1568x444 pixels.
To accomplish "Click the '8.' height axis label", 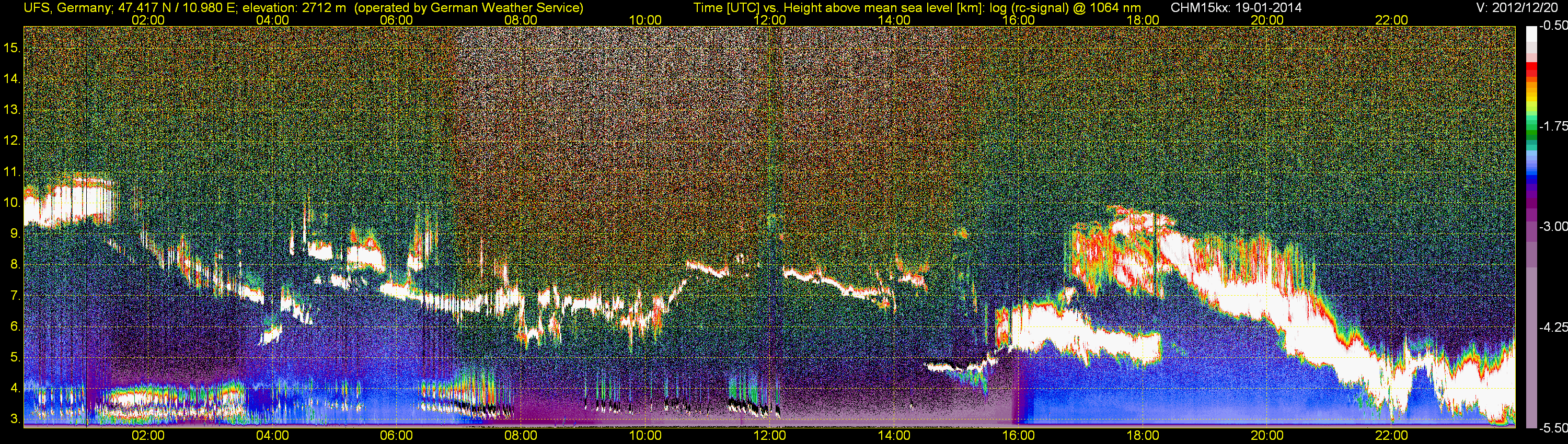I will point(15,264).
